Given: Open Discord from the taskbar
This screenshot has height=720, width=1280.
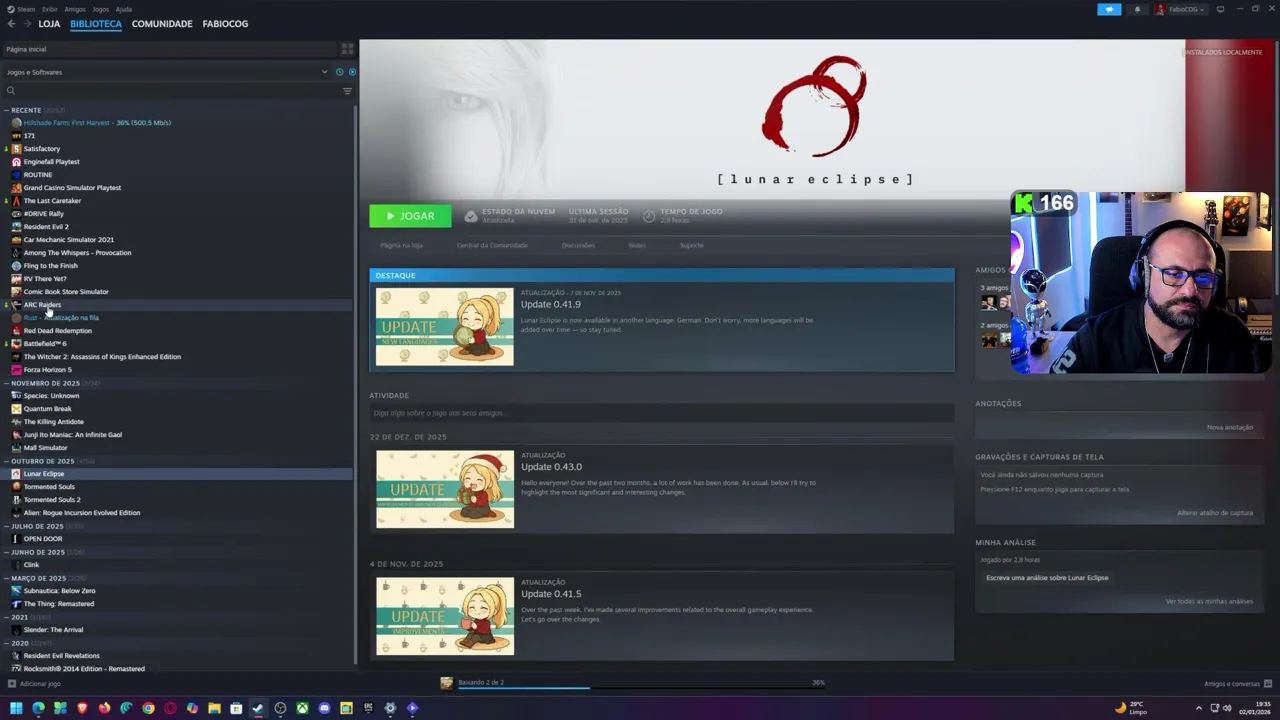Looking at the screenshot, I should tap(324, 708).
